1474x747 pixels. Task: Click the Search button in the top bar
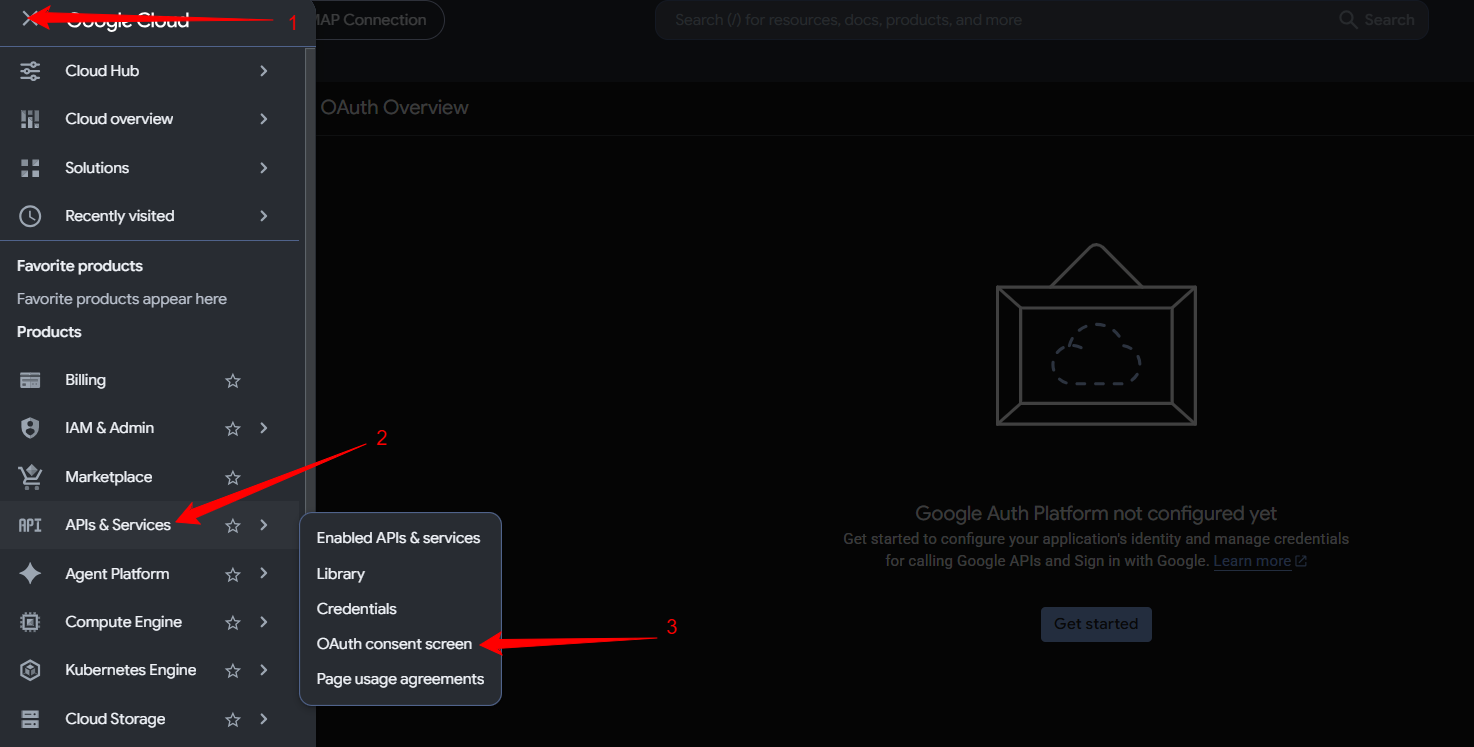(x=1377, y=20)
